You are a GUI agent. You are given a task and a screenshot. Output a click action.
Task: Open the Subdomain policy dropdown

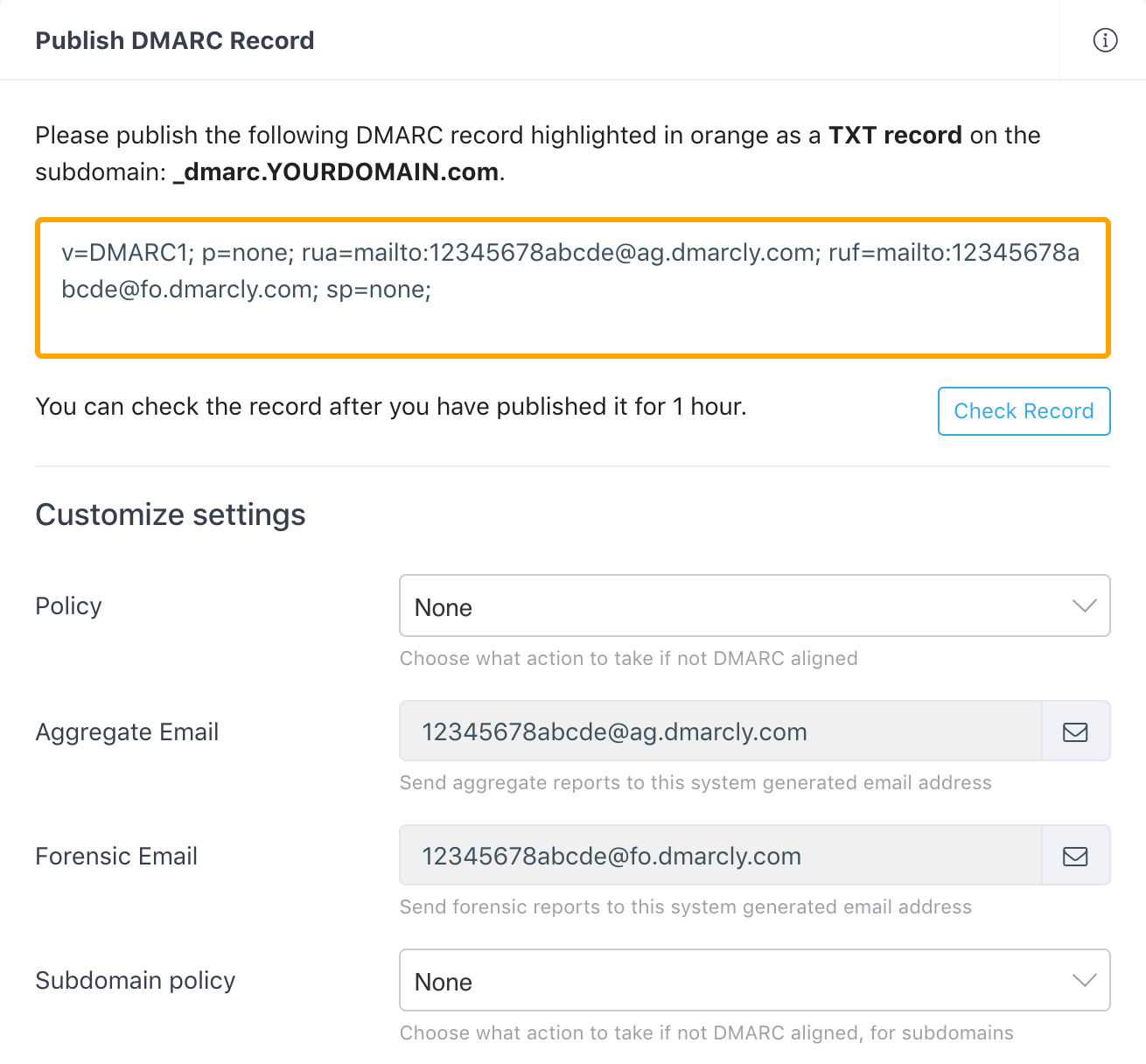pyautogui.click(x=754, y=981)
